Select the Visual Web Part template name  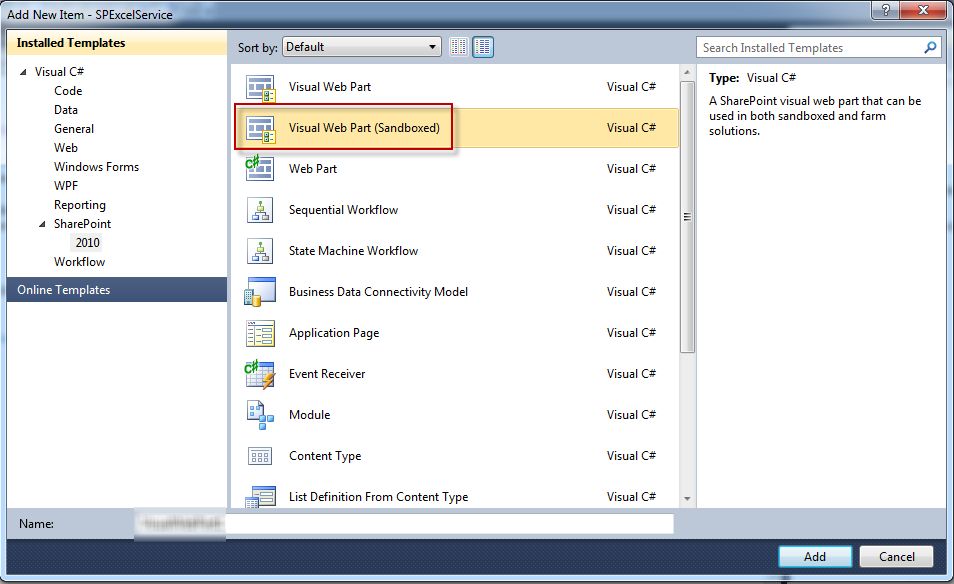point(330,87)
